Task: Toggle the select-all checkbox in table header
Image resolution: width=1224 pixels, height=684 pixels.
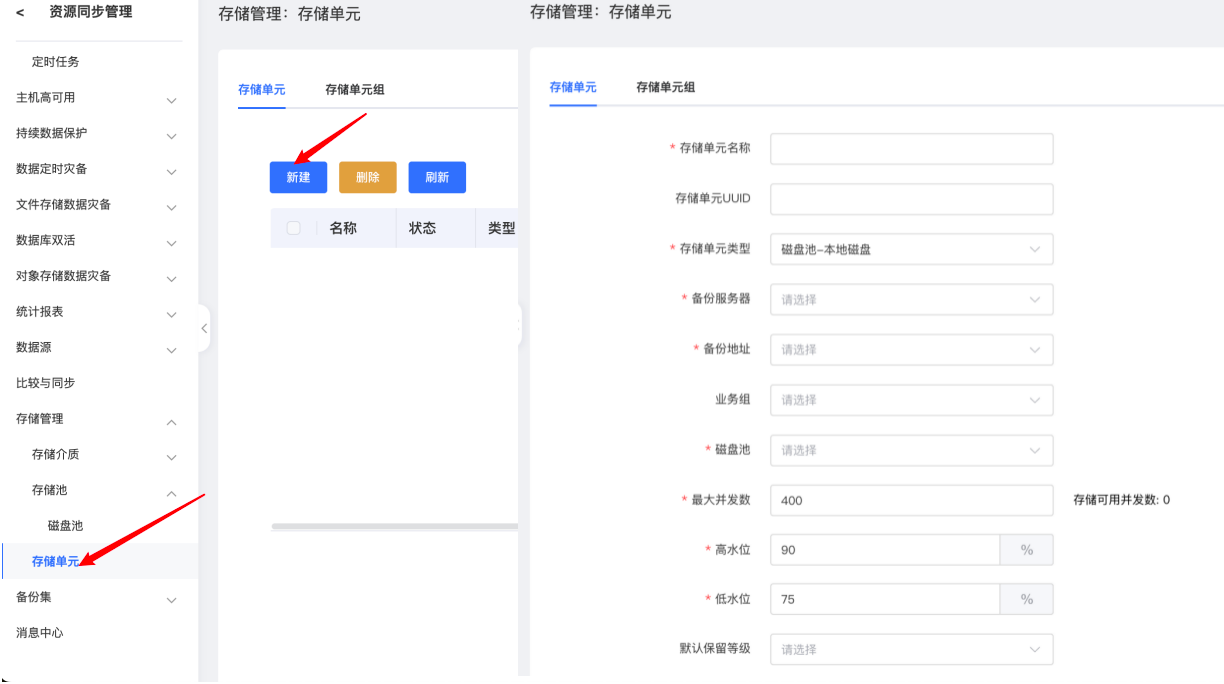Action: pos(293,228)
